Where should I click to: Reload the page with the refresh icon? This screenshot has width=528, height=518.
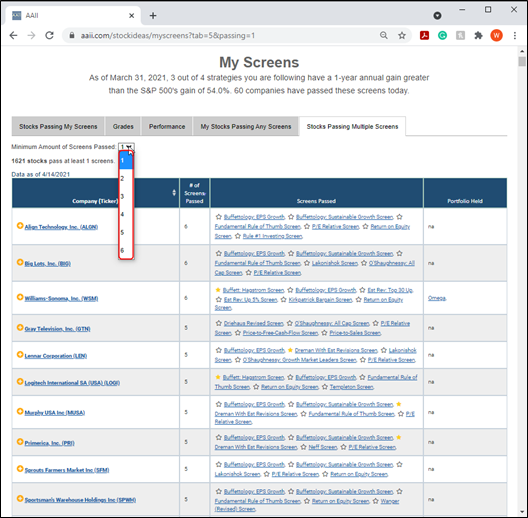click(x=50, y=35)
